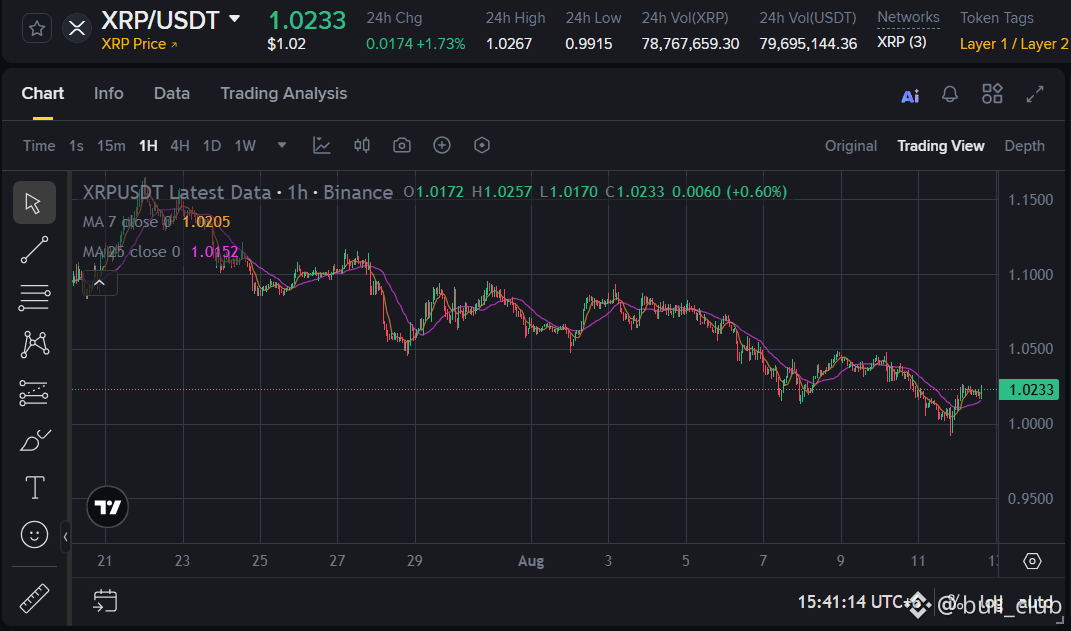The width and height of the screenshot is (1071, 631).
Task: Click the 24h Vol(XRP) value 78,767,659.30
Action: tap(690, 44)
